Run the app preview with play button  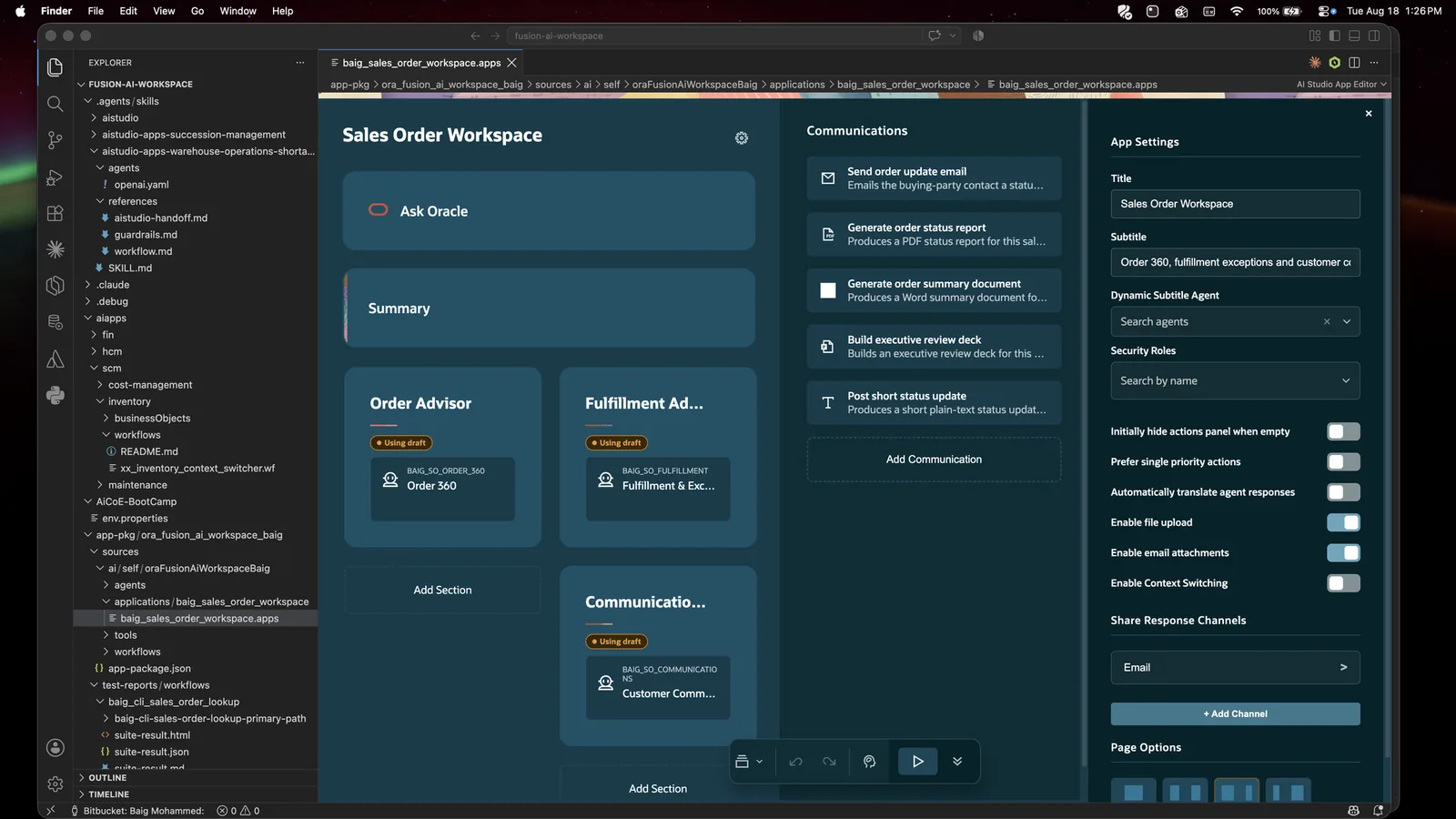click(x=917, y=762)
